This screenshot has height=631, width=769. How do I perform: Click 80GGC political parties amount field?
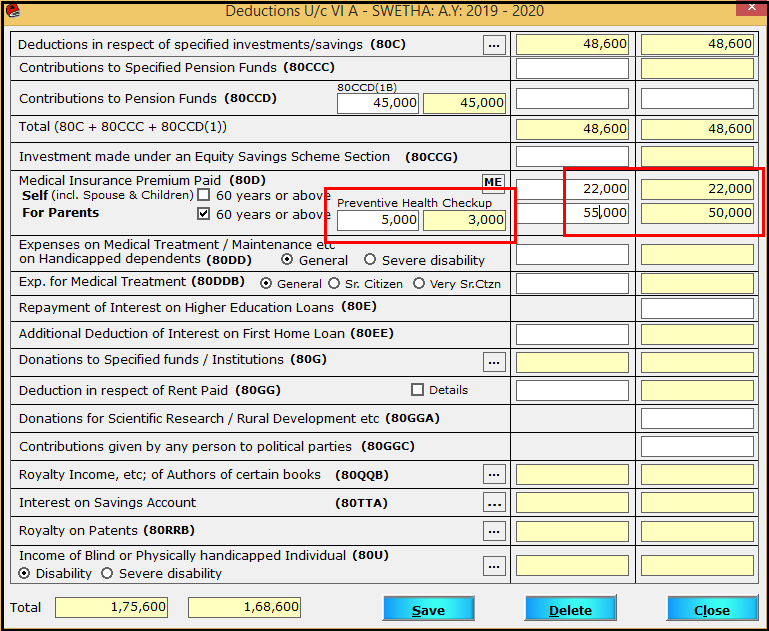[697, 447]
